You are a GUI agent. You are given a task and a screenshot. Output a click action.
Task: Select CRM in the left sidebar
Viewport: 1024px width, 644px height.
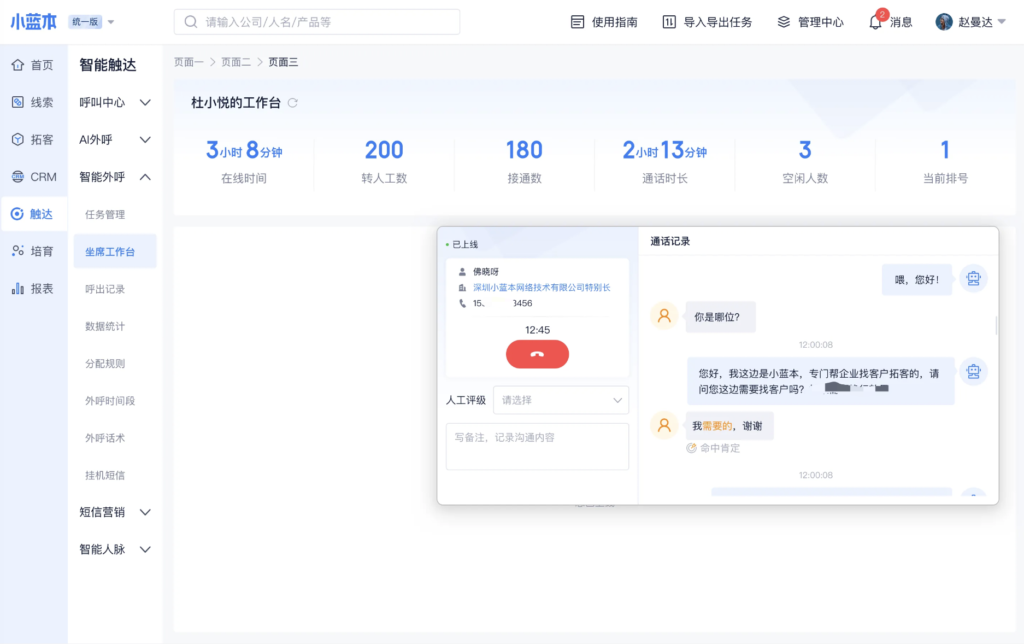click(x=33, y=177)
